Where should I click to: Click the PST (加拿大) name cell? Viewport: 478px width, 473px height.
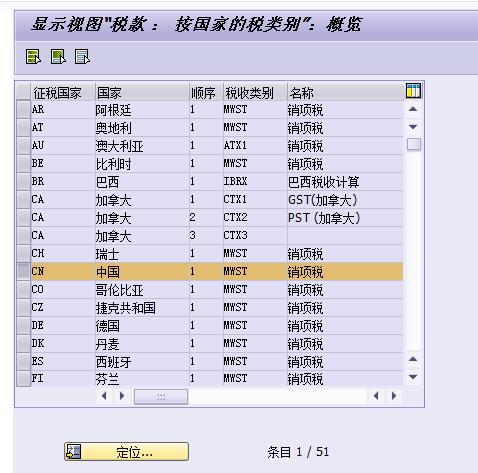click(x=345, y=218)
